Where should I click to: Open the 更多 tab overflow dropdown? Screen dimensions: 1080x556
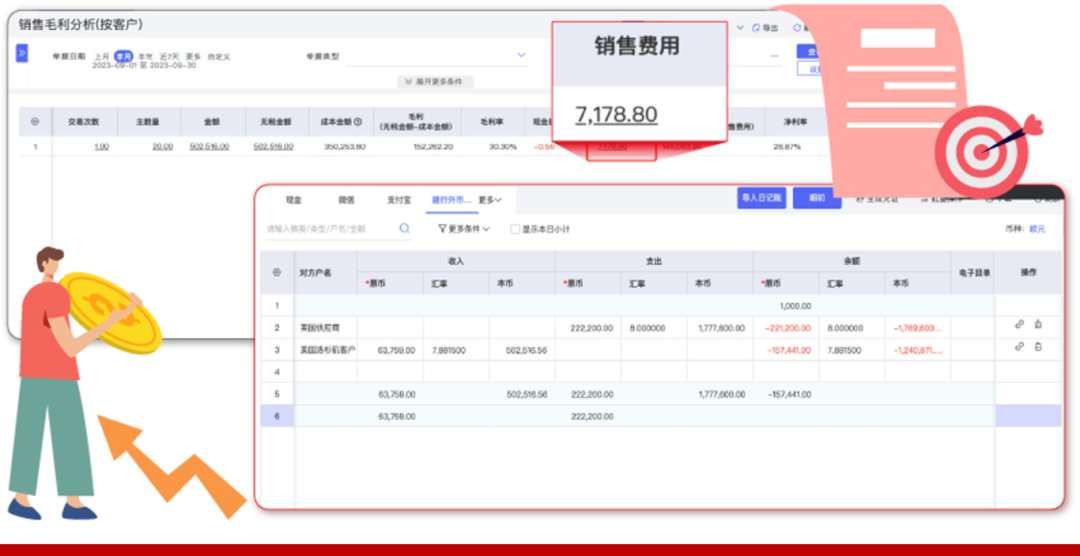(x=490, y=200)
